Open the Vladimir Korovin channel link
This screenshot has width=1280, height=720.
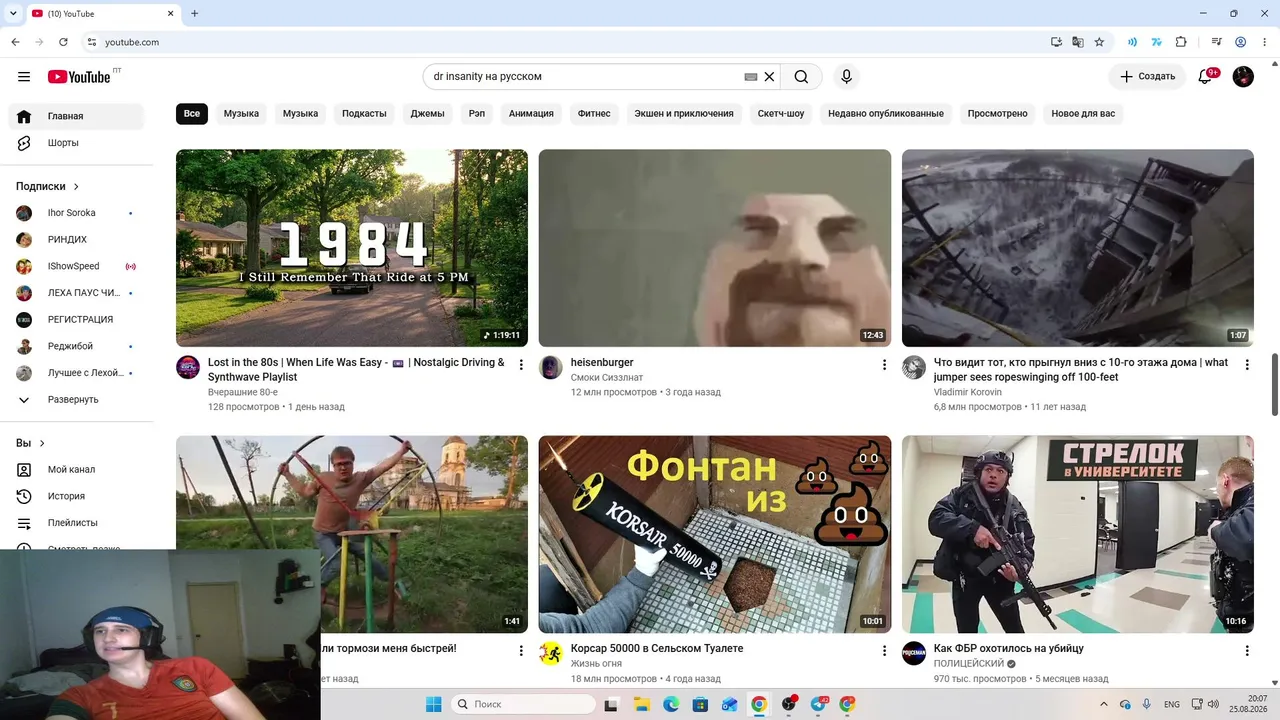coord(968,393)
